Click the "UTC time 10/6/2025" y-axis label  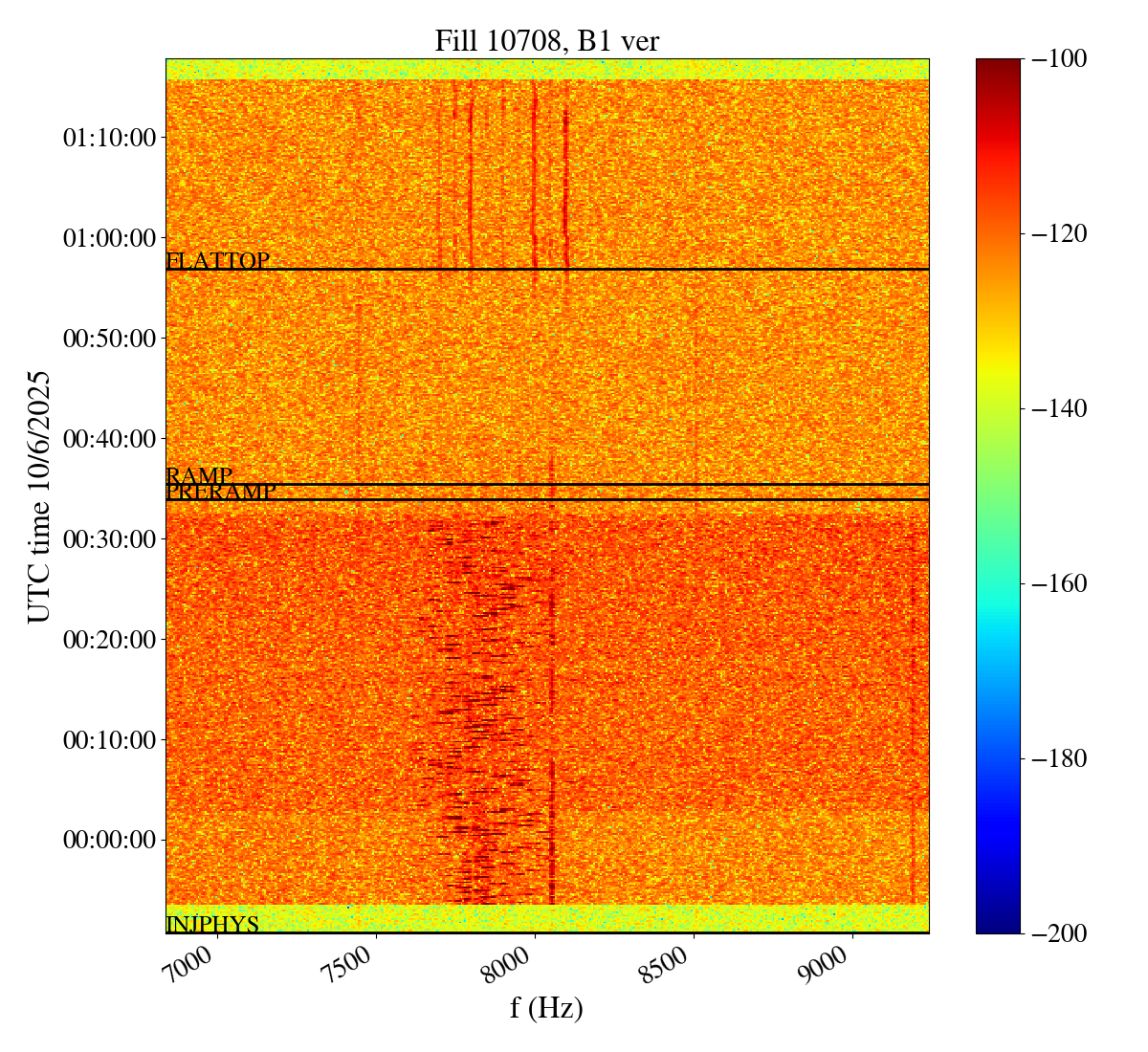39,496
